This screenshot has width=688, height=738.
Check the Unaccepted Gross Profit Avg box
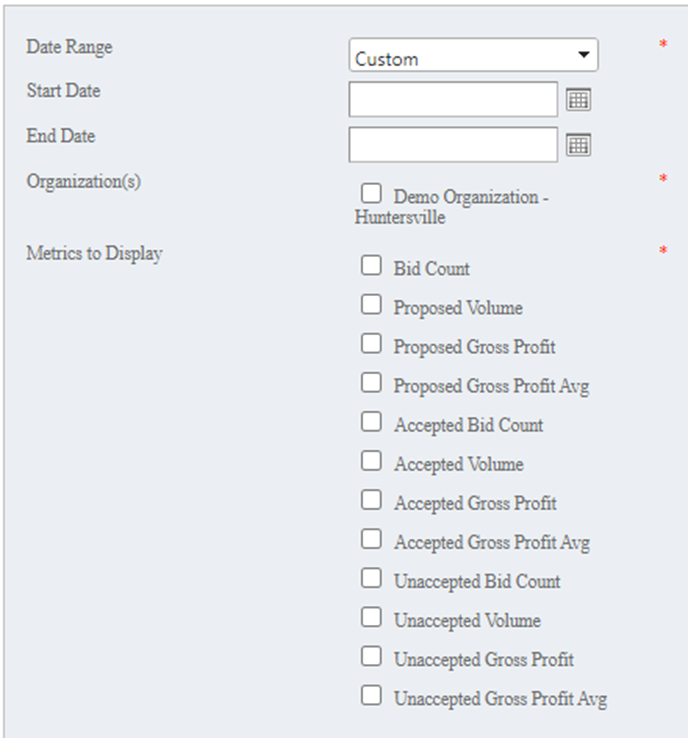click(371, 695)
